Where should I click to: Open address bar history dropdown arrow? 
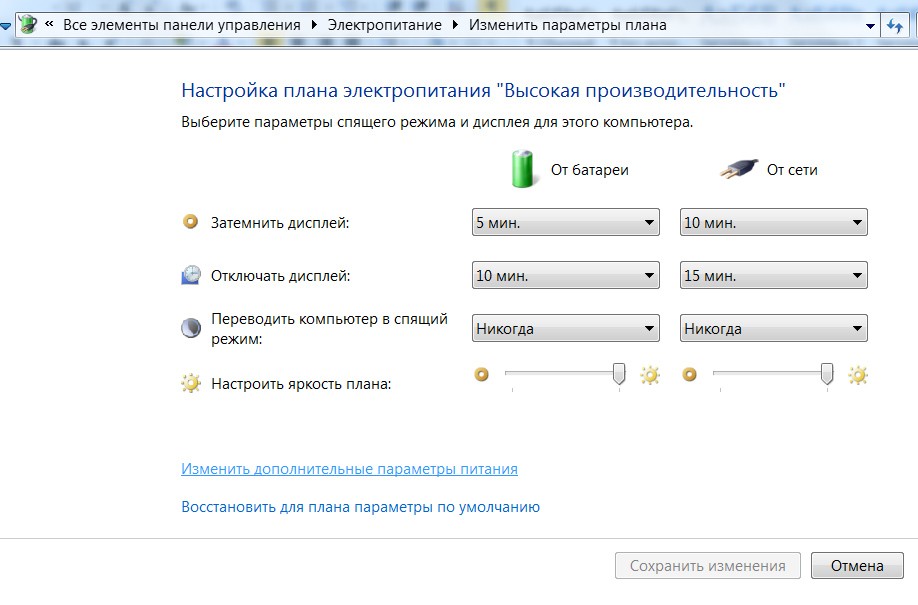[x=870, y=25]
